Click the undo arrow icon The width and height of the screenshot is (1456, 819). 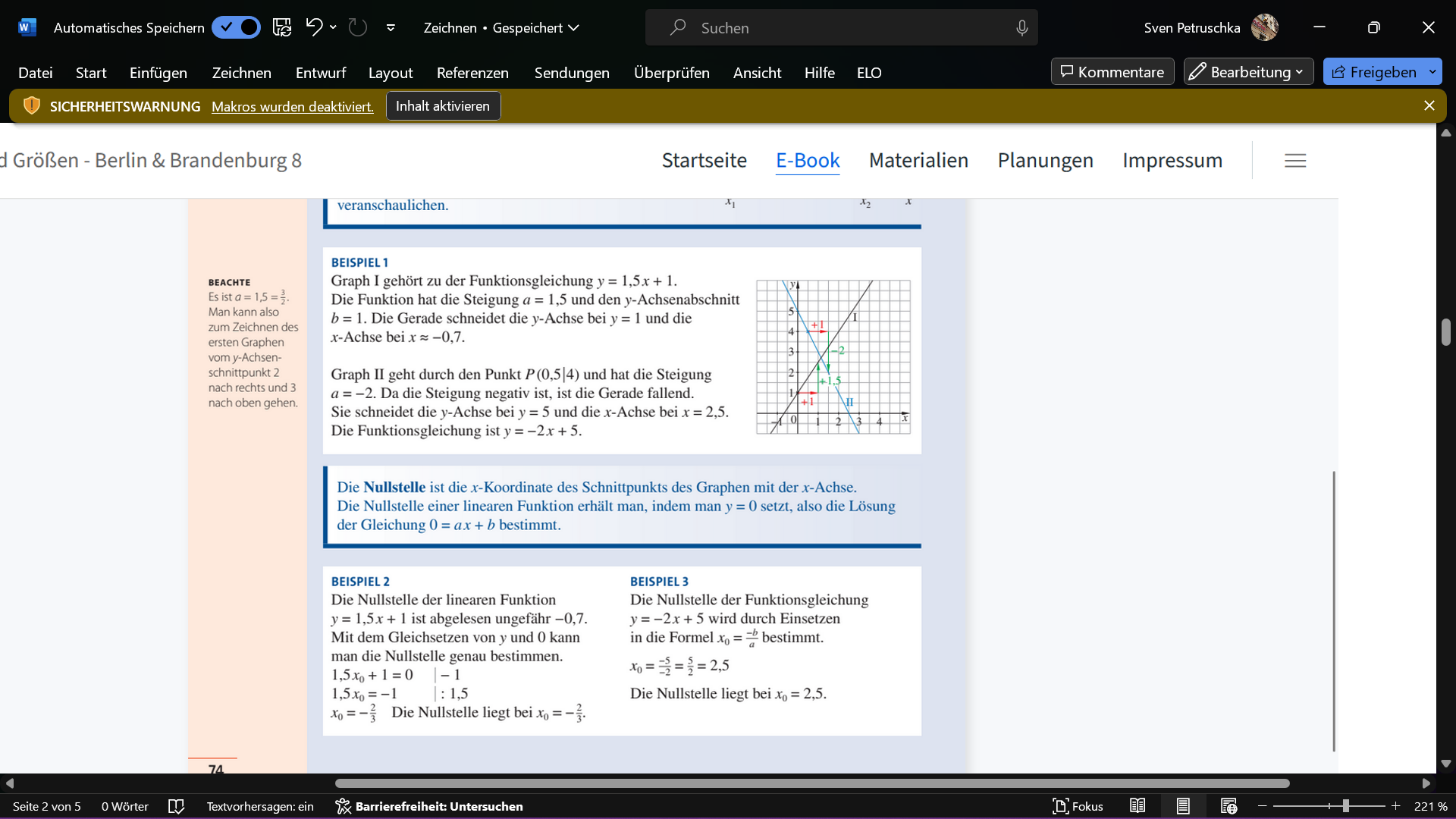314,27
